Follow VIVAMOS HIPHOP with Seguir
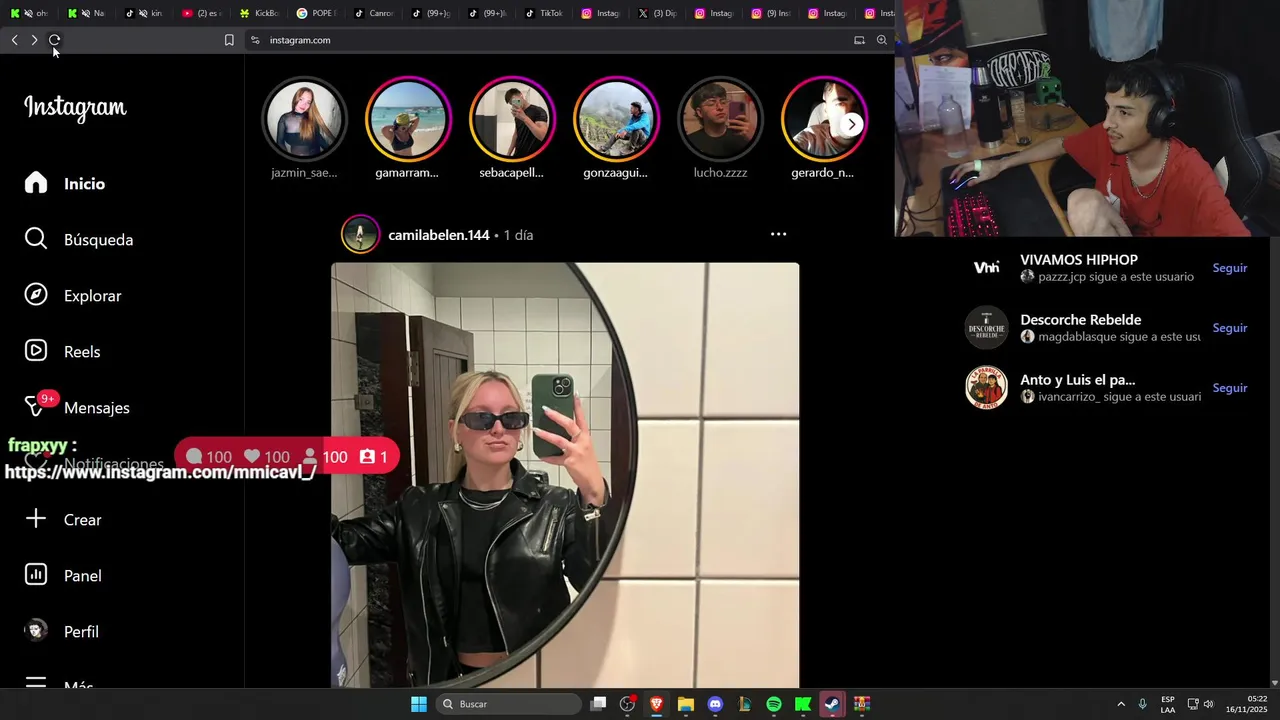Screen dimensions: 1280x720 click(x=1229, y=268)
